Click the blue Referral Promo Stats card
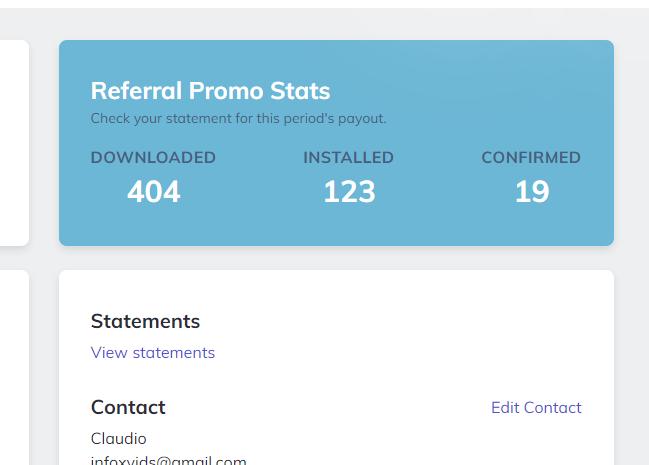Screen dimensions: 649x465 (x=337, y=143)
